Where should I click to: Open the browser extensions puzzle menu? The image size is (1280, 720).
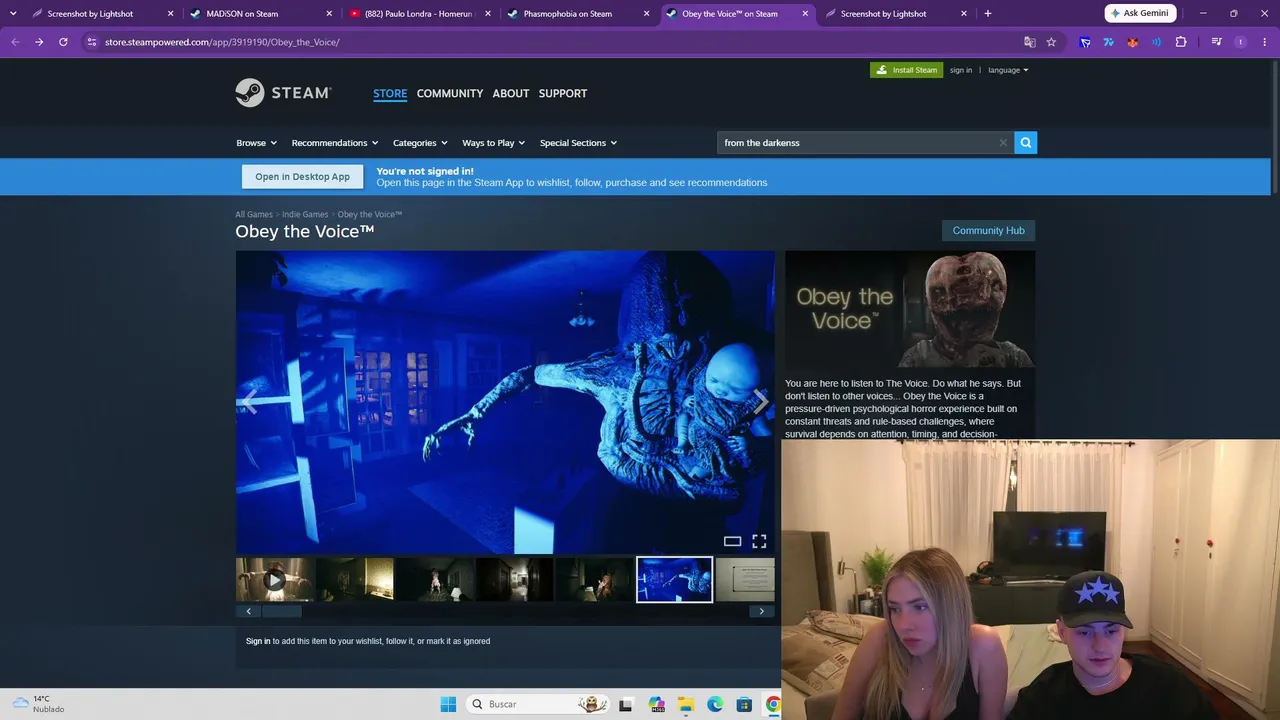pos(1181,42)
